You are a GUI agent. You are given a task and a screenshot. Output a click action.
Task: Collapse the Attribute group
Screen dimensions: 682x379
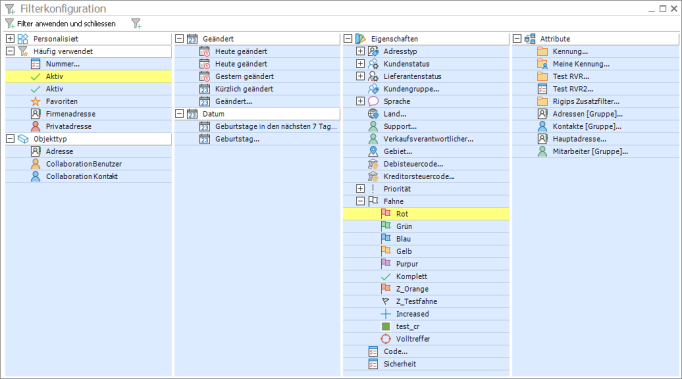(x=517, y=39)
